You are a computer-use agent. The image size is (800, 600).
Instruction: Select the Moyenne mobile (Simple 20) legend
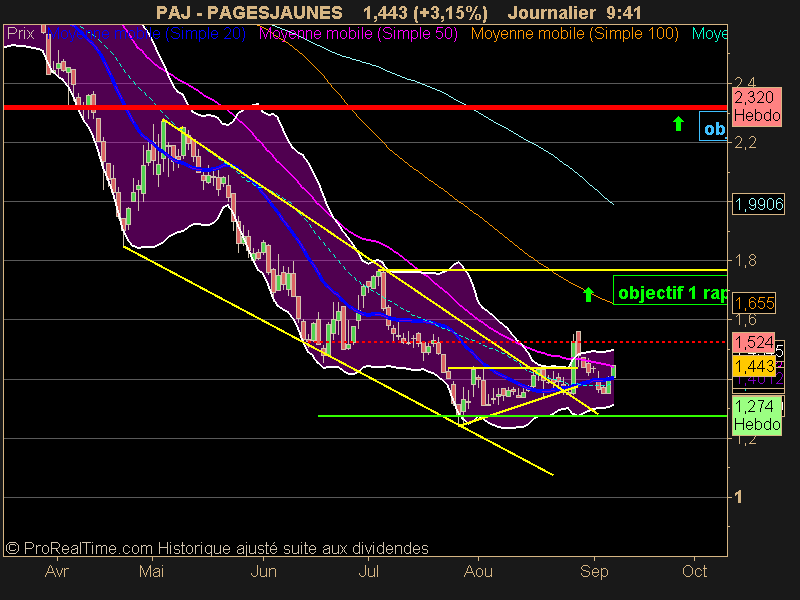147,34
